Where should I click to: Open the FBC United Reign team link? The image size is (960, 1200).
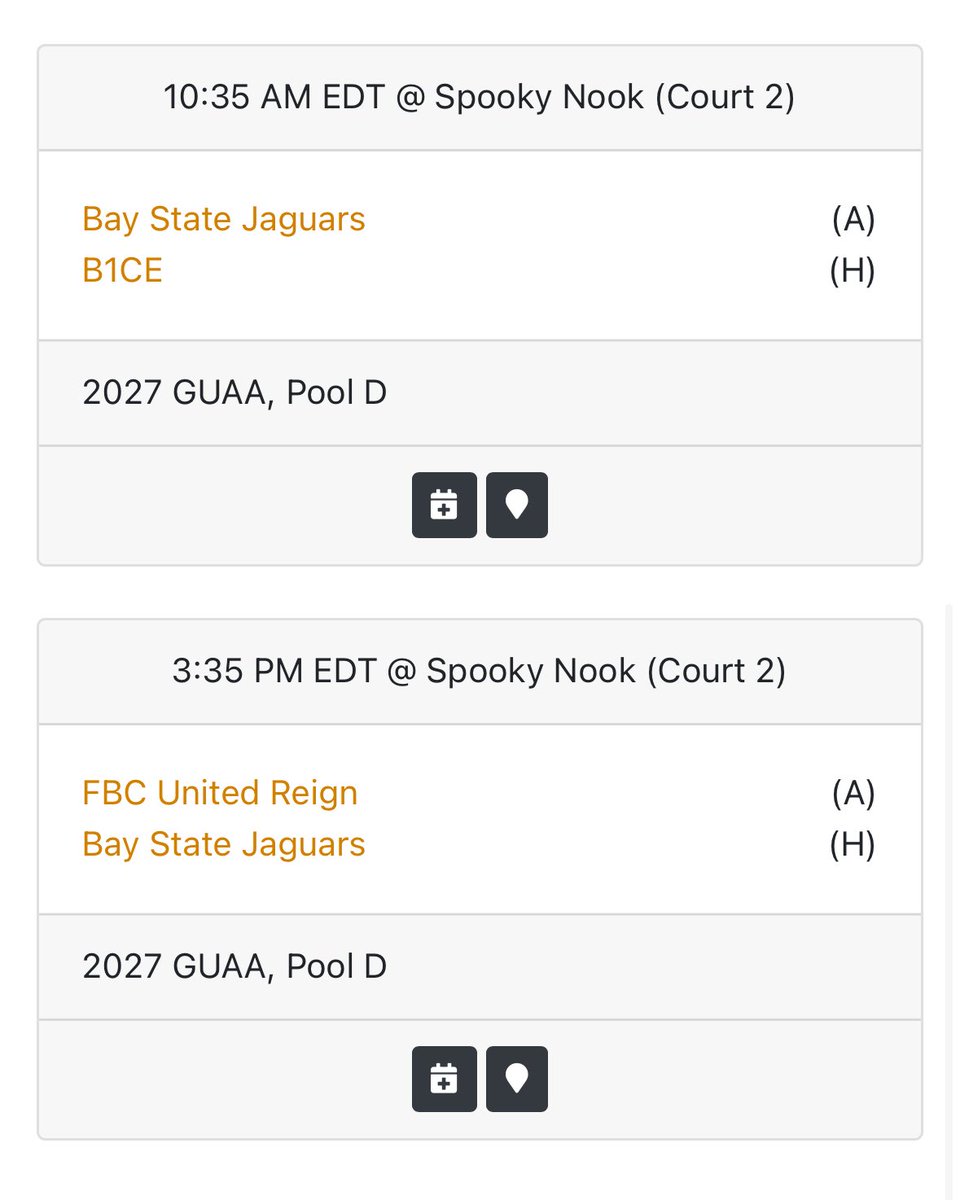[220, 793]
